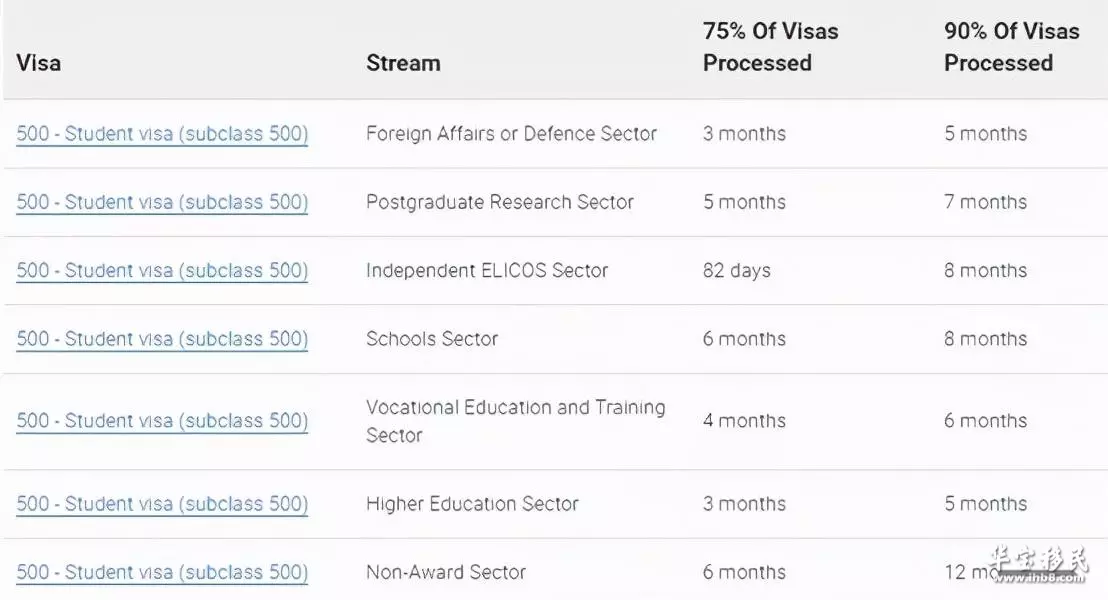Select the Independent ELICOS Sector text
This screenshot has width=1108, height=600.
487,271
